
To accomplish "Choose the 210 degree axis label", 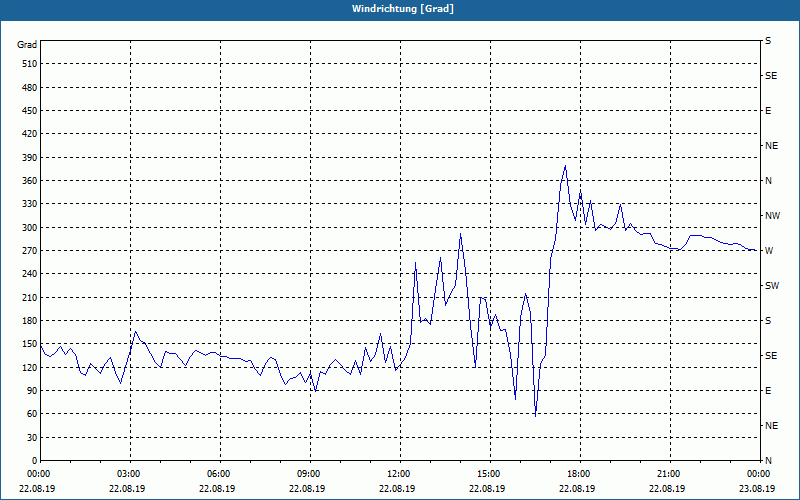I will [29, 297].
